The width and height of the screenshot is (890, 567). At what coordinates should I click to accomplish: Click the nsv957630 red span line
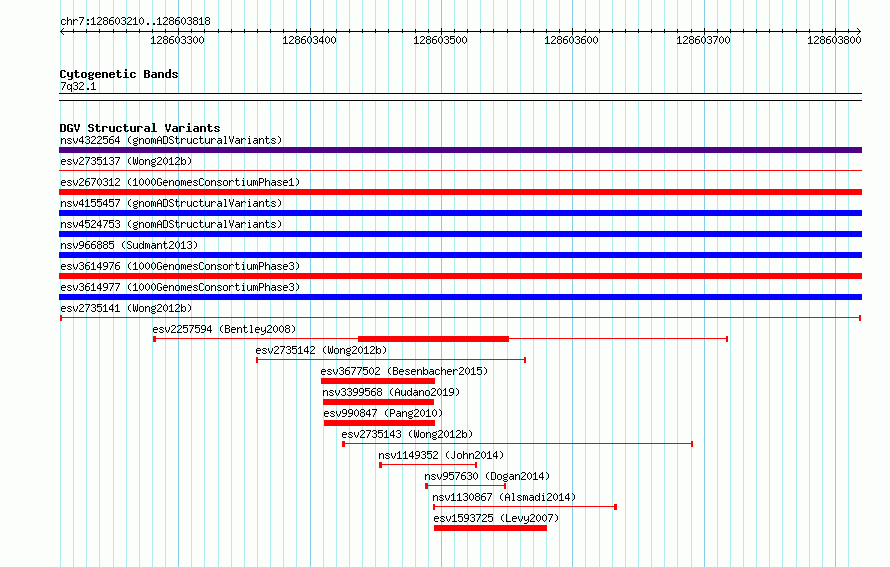[x=465, y=486]
